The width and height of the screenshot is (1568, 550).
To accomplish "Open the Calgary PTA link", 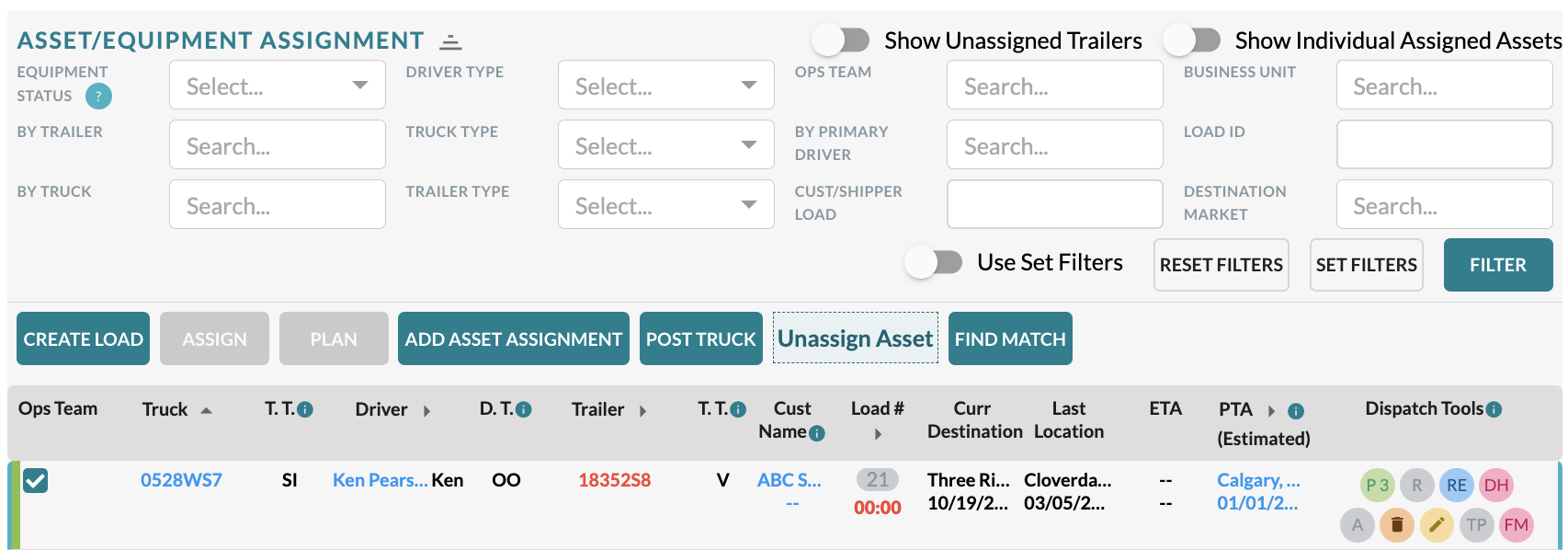I will pos(1258,480).
